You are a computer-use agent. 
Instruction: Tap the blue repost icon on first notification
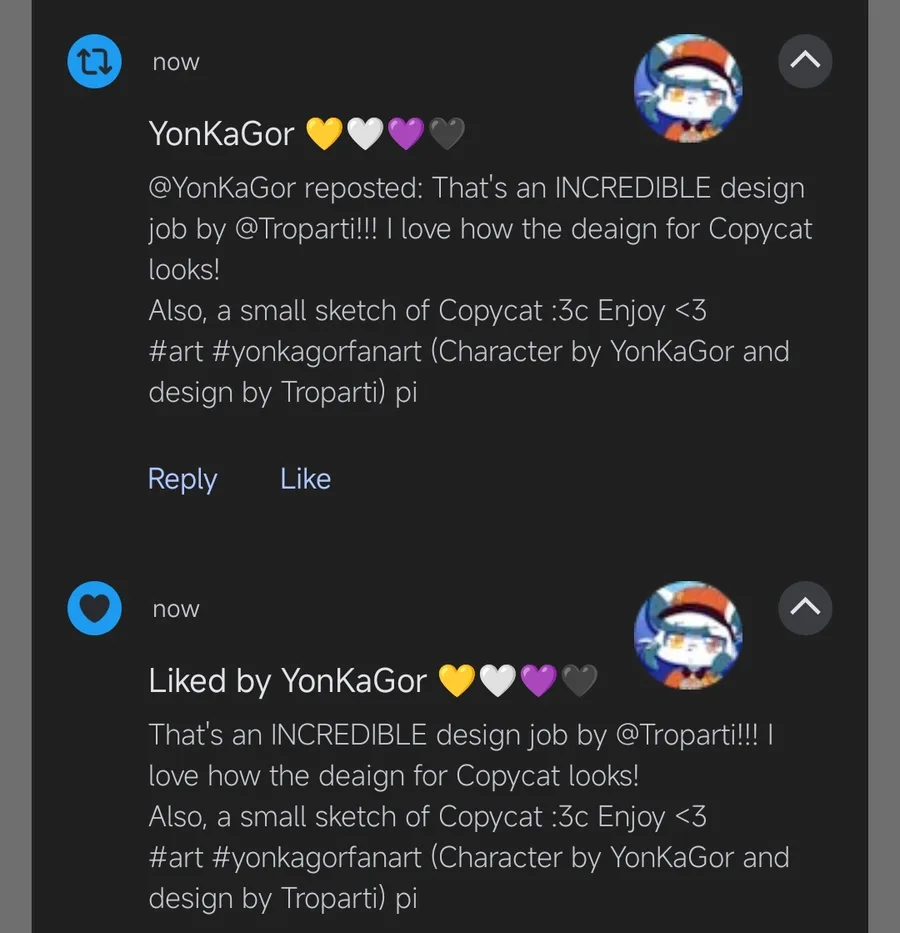[94, 62]
